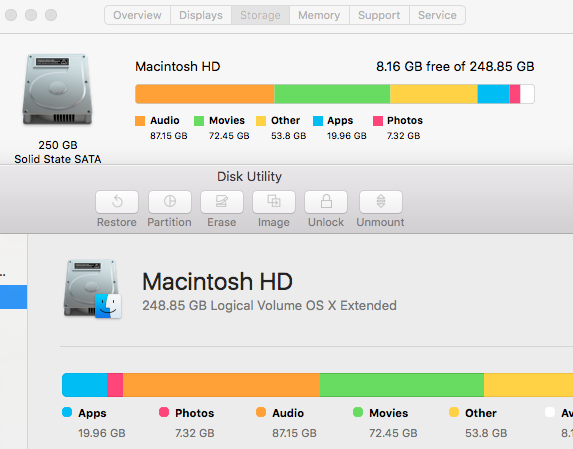Click the hard drive icon labeled 250 GB
This screenshot has width=573, height=449.
point(58,90)
